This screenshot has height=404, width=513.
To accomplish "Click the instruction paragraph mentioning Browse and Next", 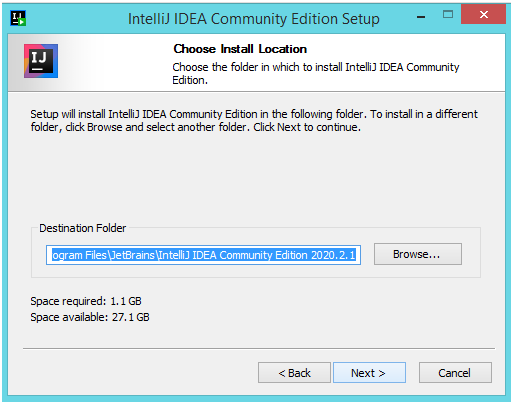I will [254, 121].
